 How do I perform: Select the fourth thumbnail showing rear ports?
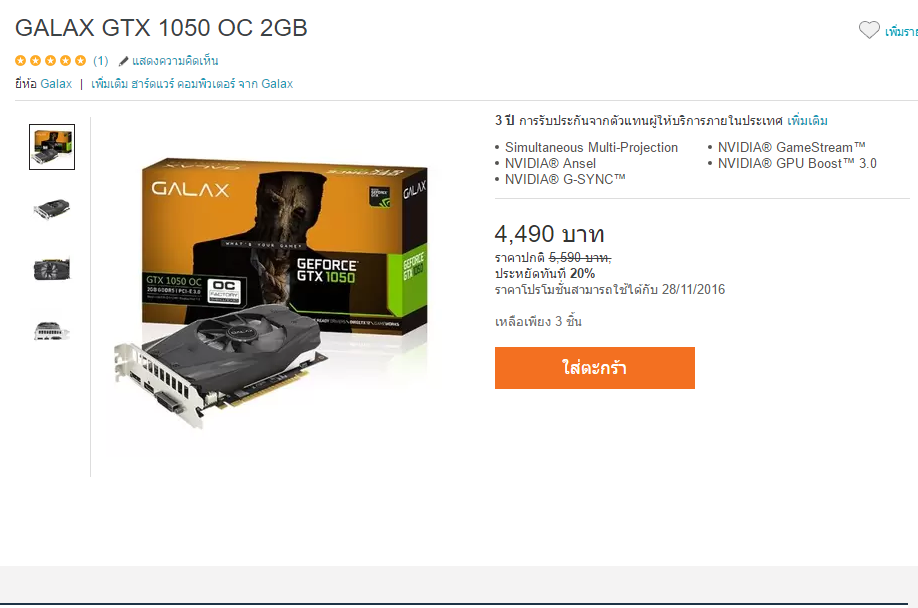[52, 331]
